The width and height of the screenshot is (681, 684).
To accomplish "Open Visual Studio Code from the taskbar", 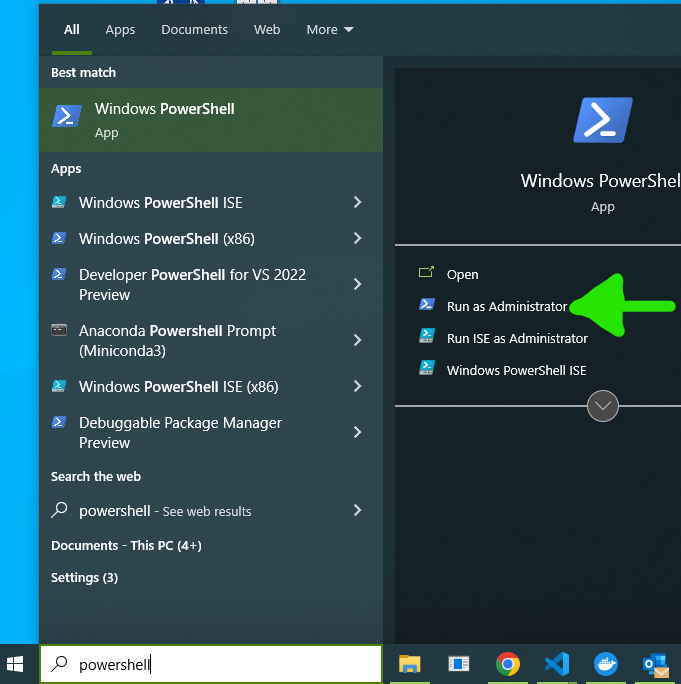I will tap(557, 664).
